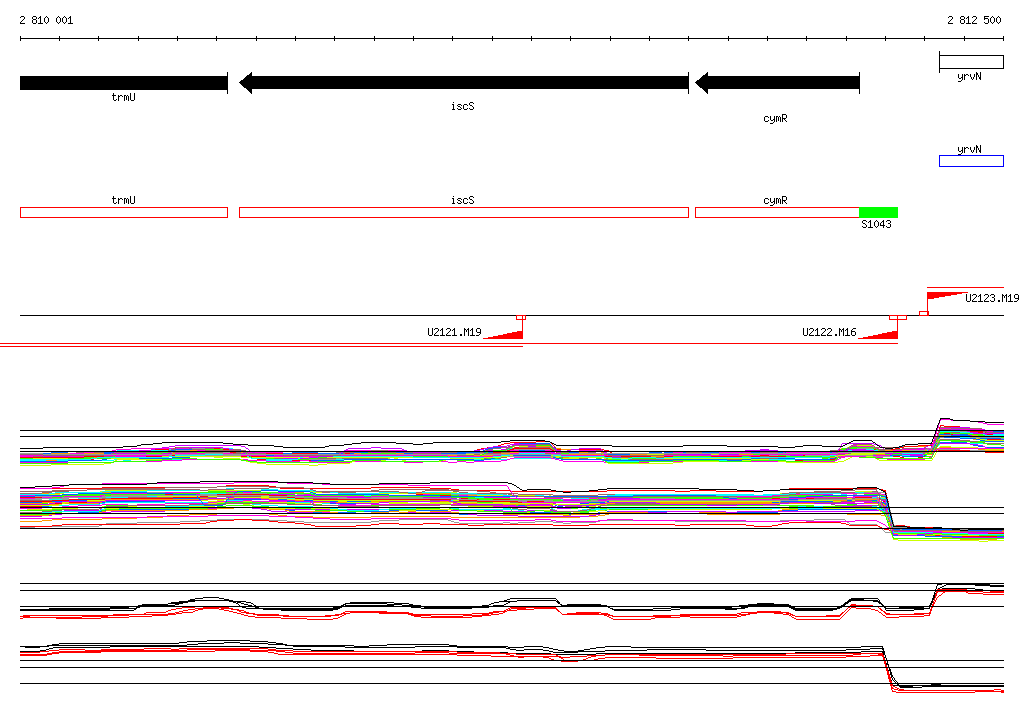
Task: Select the red-outlined cymR rectangle
Action: pyautogui.click(x=777, y=212)
